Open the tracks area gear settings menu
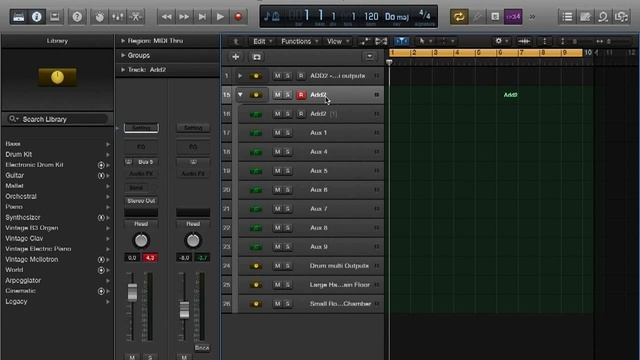 click(501, 41)
